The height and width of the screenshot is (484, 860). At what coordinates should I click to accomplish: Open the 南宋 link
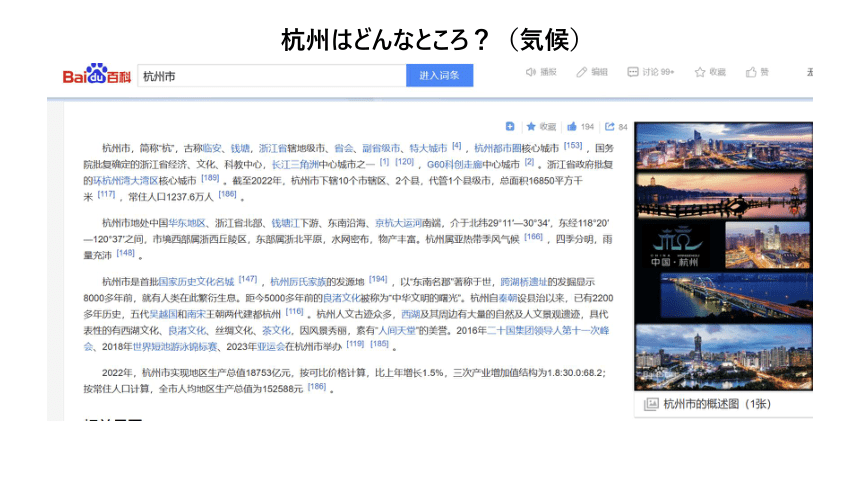(x=196, y=314)
